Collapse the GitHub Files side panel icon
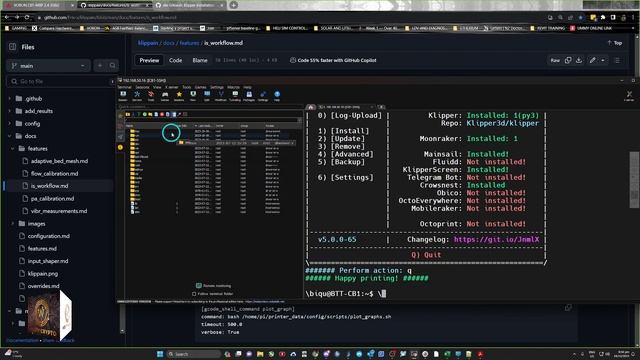The image size is (640, 360). (x=13, y=47)
